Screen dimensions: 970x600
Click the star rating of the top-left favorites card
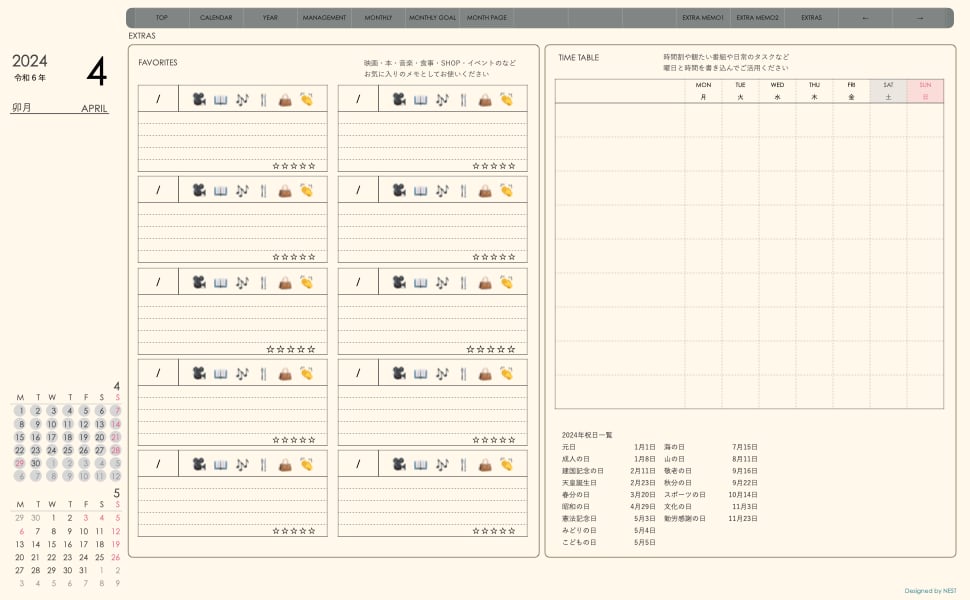click(x=294, y=166)
